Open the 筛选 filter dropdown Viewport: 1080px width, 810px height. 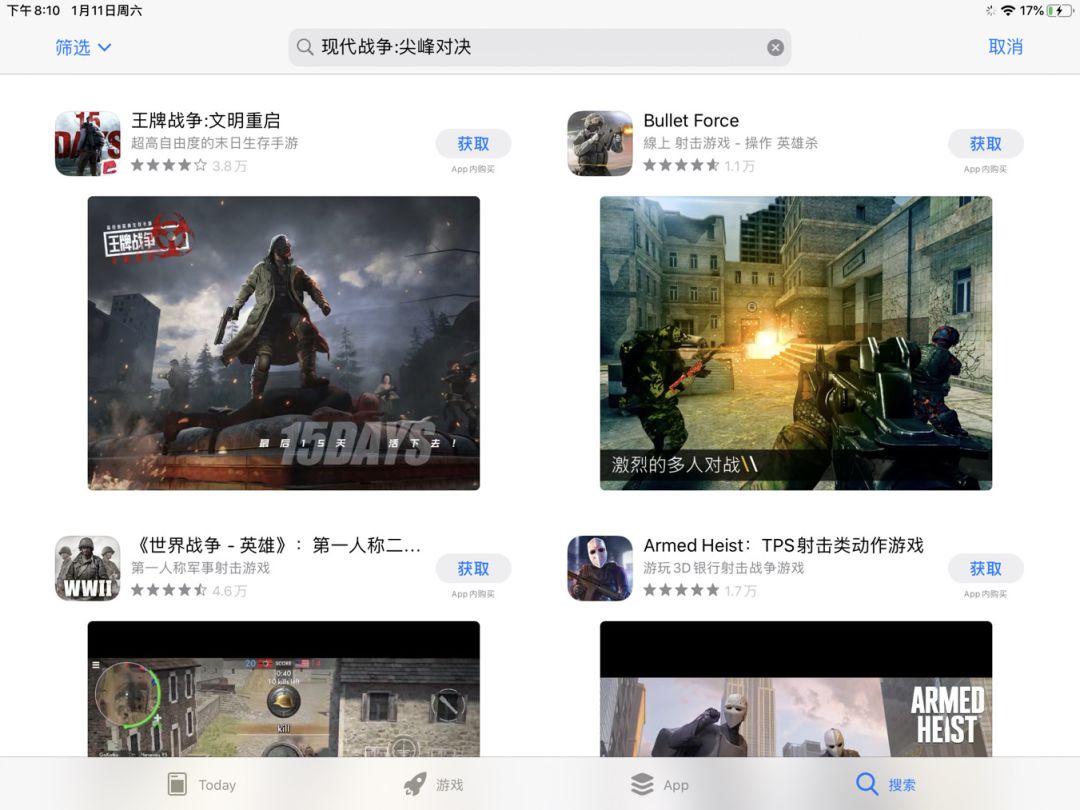coord(83,48)
